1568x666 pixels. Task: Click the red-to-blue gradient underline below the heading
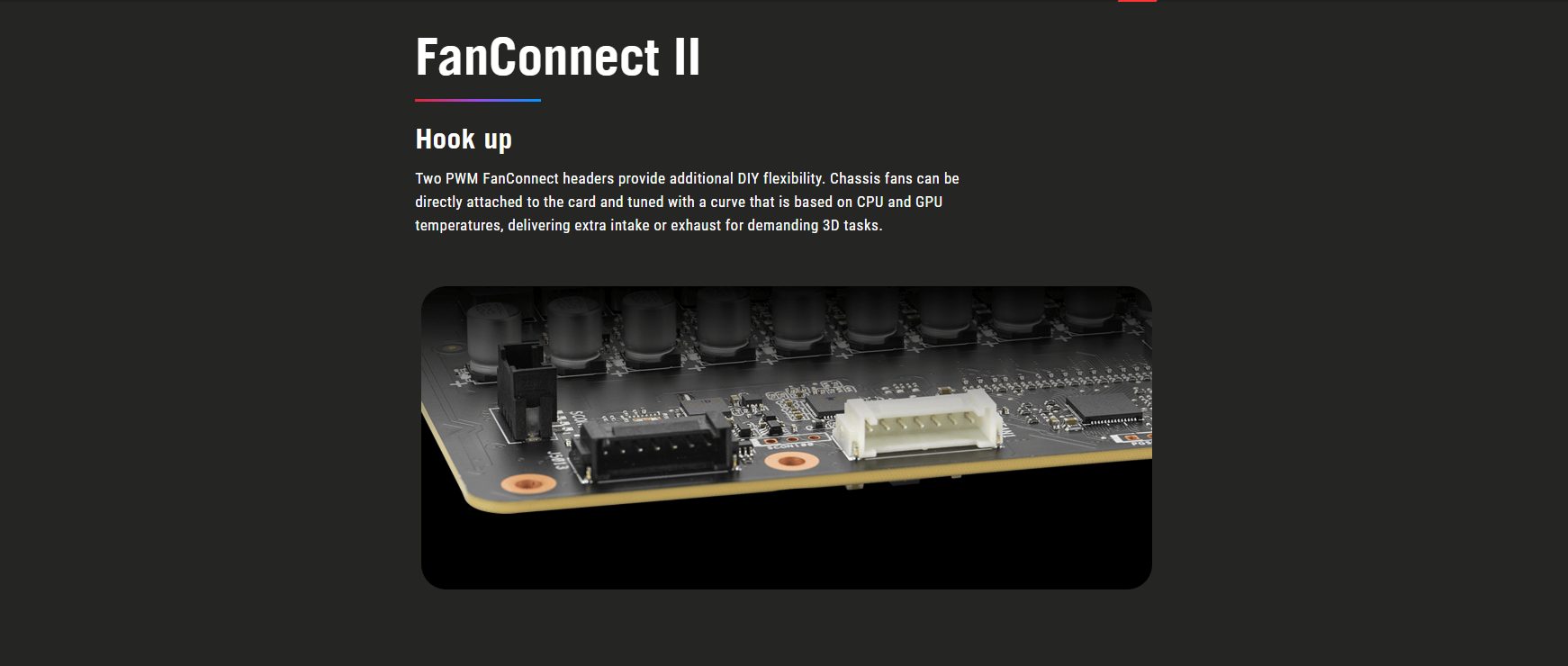coord(478,100)
